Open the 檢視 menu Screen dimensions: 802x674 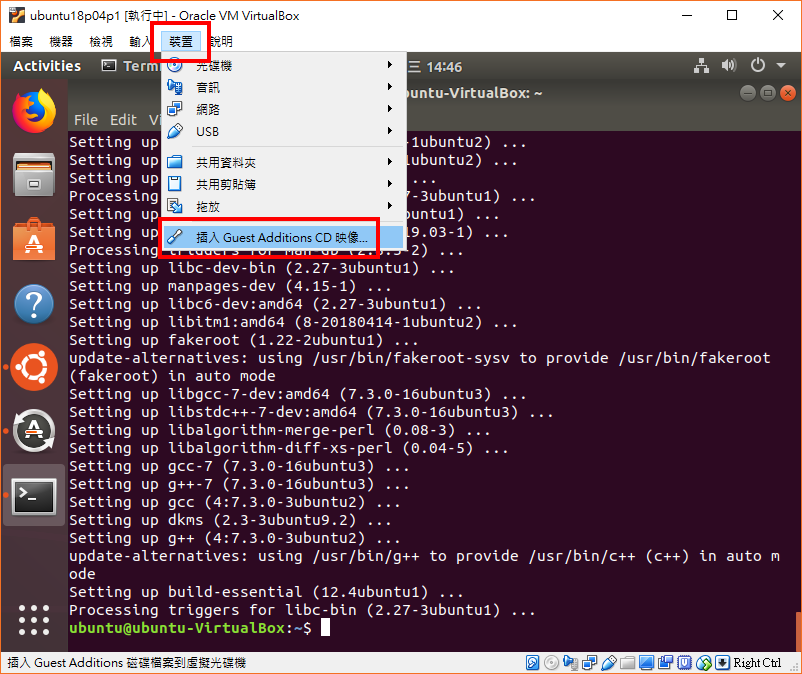pyautogui.click(x=101, y=41)
